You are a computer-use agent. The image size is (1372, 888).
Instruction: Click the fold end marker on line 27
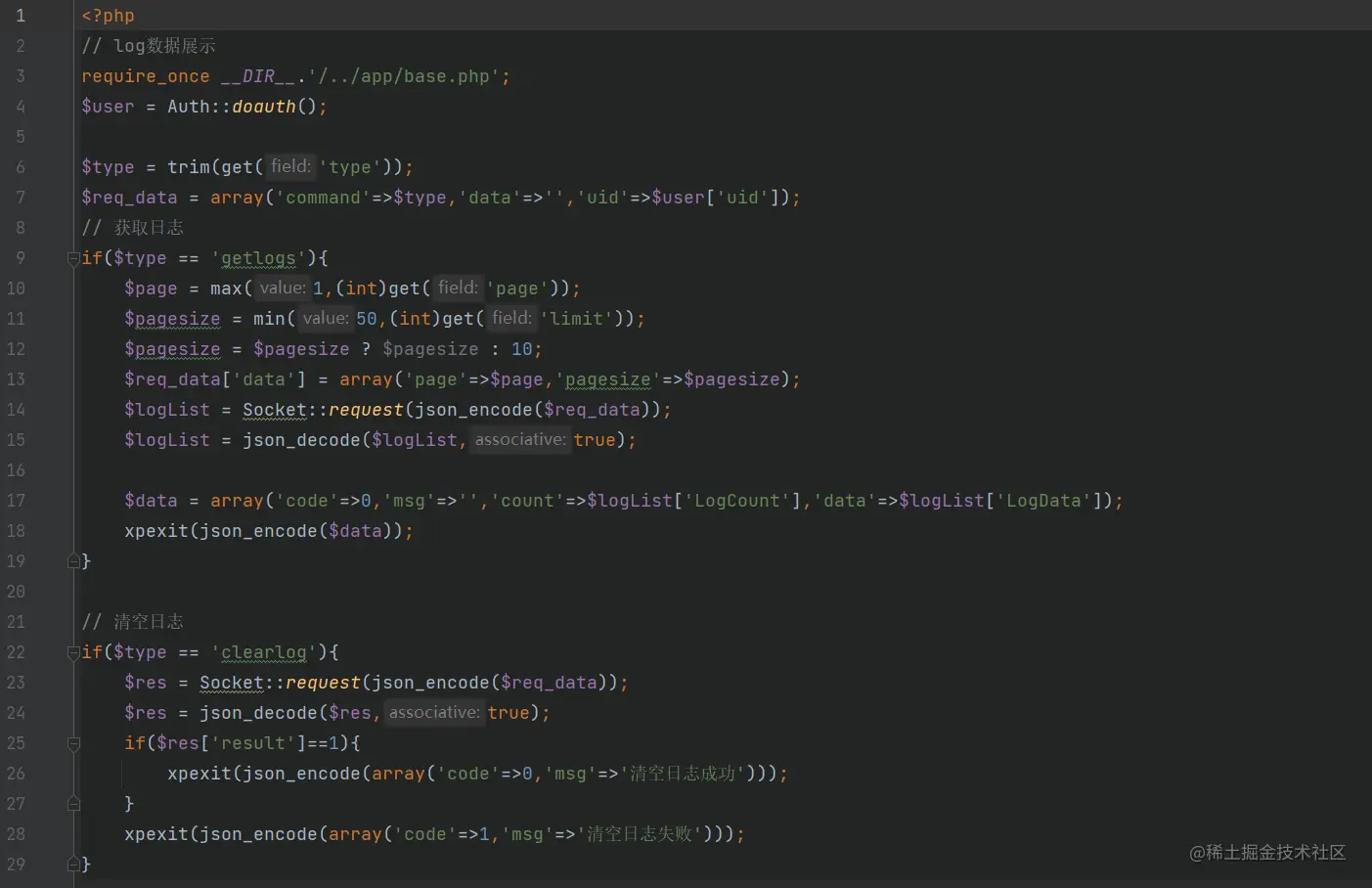(x=73, y=804)
